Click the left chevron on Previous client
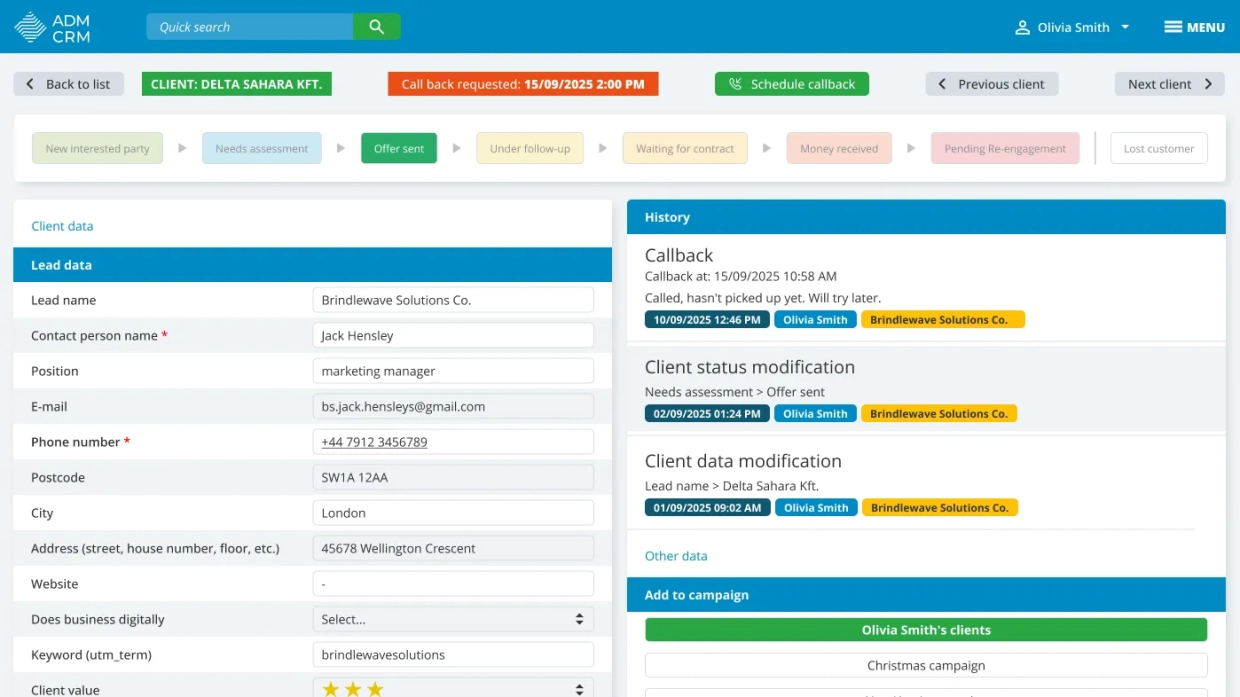This screenshot has height=697, width=1240. tap(942, 84)
